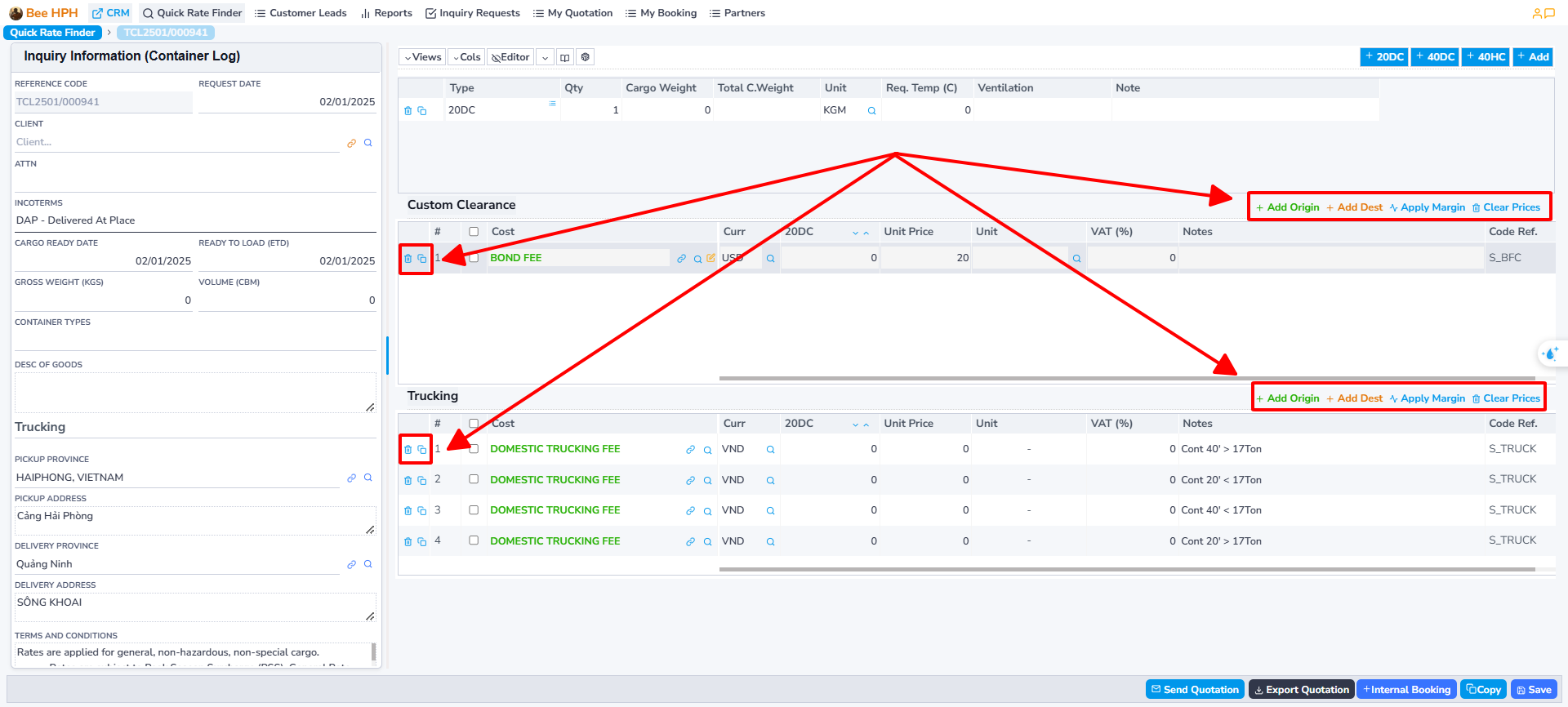Image resolution: width=1568 pixels, height=707 pixels.
Task: Go to Customer Leads menu
Action: pyautogui.click(x=301, y=13)
